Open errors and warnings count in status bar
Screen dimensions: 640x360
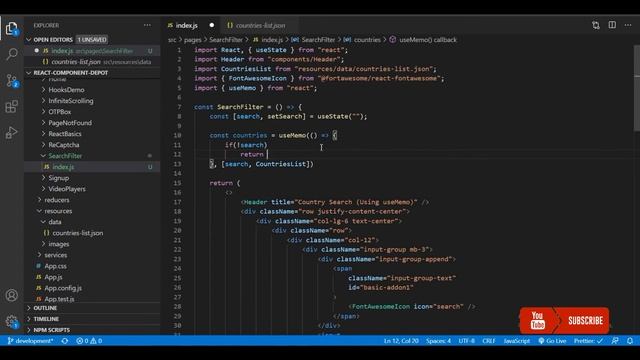click(x=89, y=341)
